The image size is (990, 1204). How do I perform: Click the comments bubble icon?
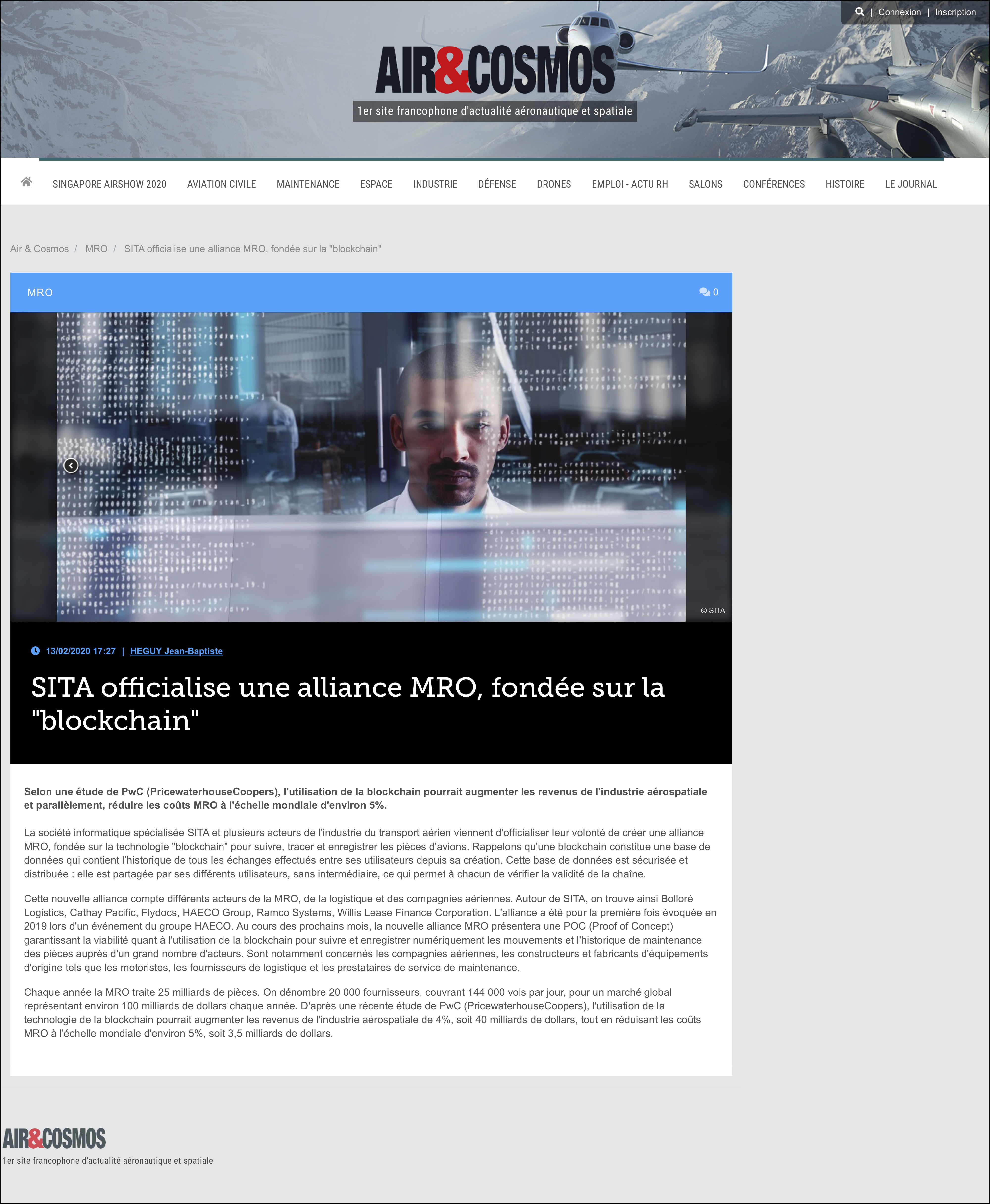coord(704,292)
